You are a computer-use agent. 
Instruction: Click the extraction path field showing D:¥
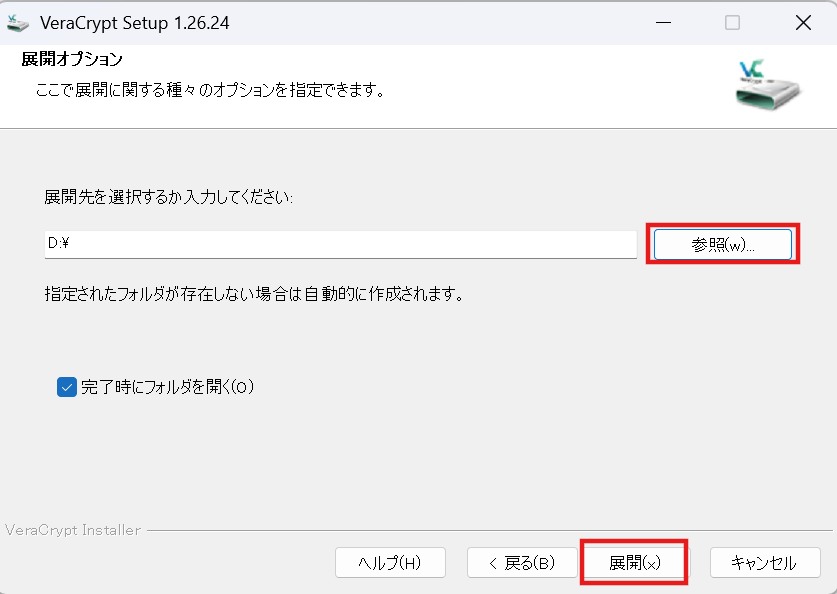point(341,244)
